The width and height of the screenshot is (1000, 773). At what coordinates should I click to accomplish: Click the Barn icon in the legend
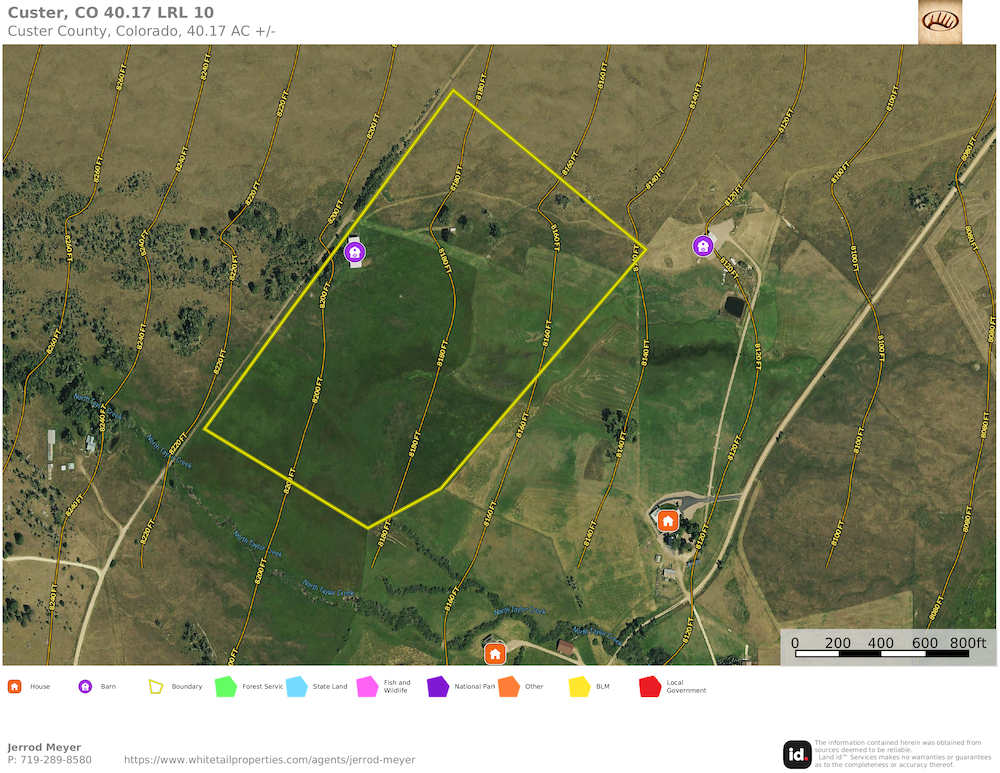85,686
